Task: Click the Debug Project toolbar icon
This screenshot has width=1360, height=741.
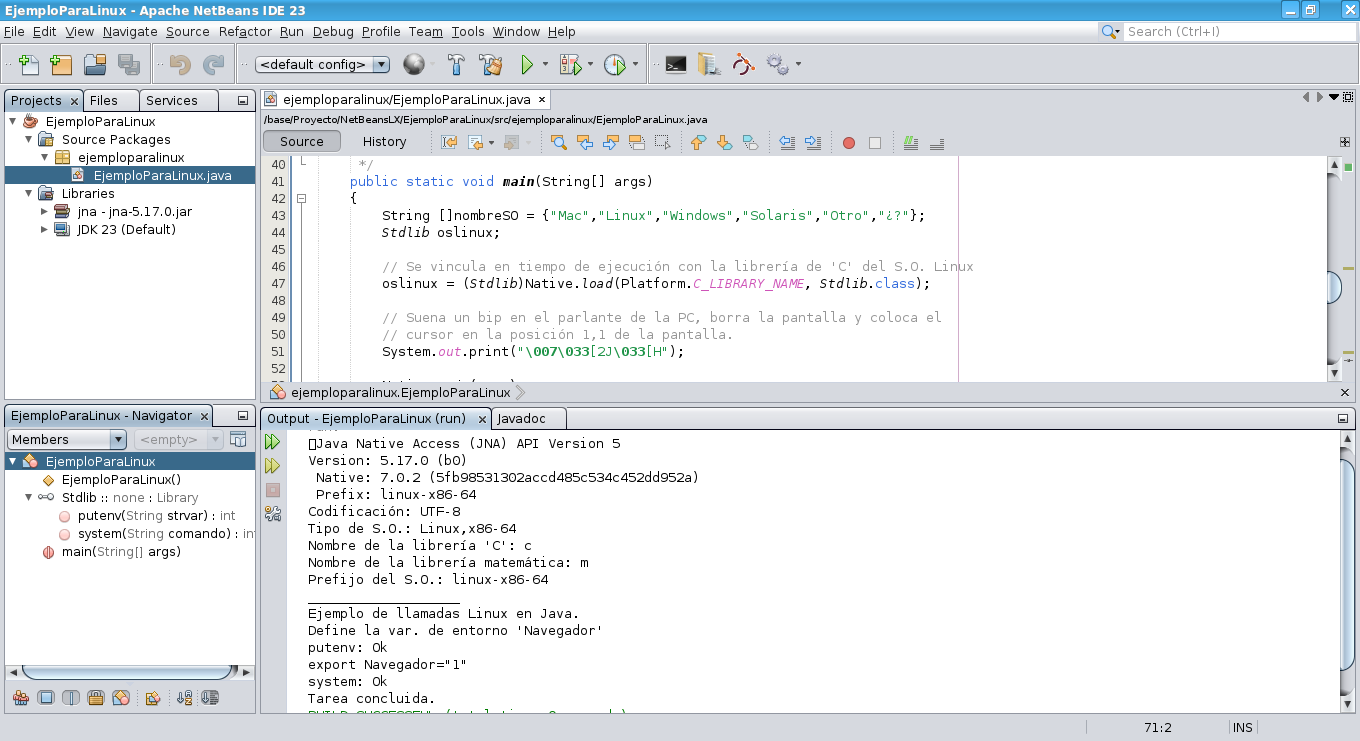Action: click(570, 65)
